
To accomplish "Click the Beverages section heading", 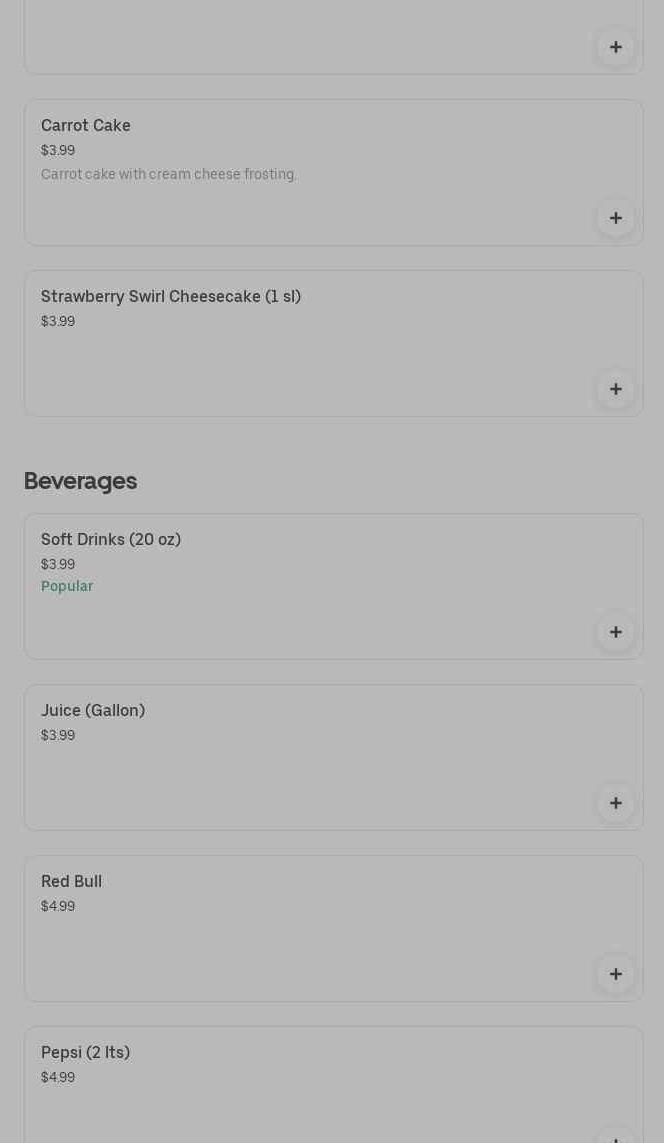I will click(80, 481).
